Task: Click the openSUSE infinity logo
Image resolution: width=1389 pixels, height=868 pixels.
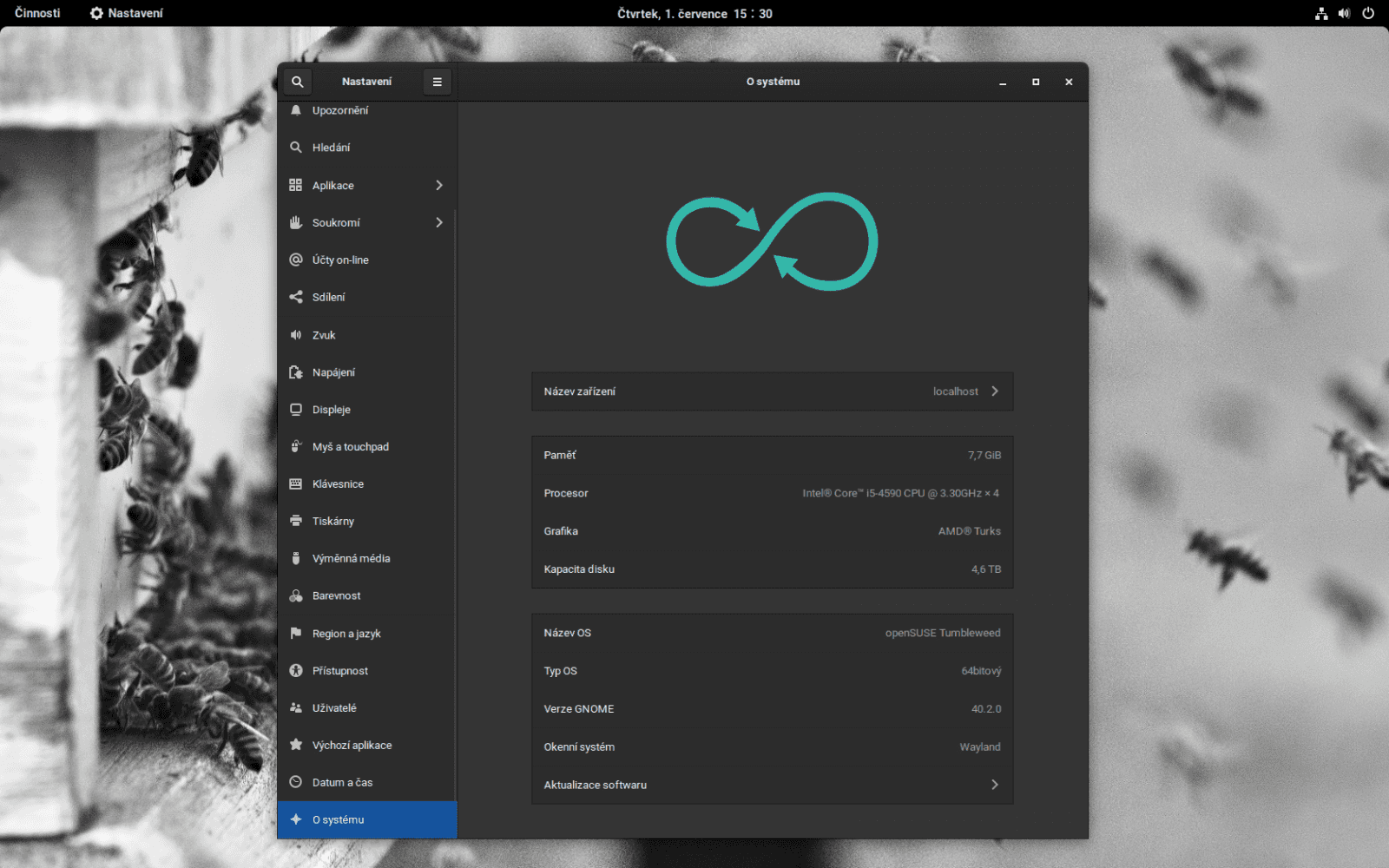Action: click(771, 240)
